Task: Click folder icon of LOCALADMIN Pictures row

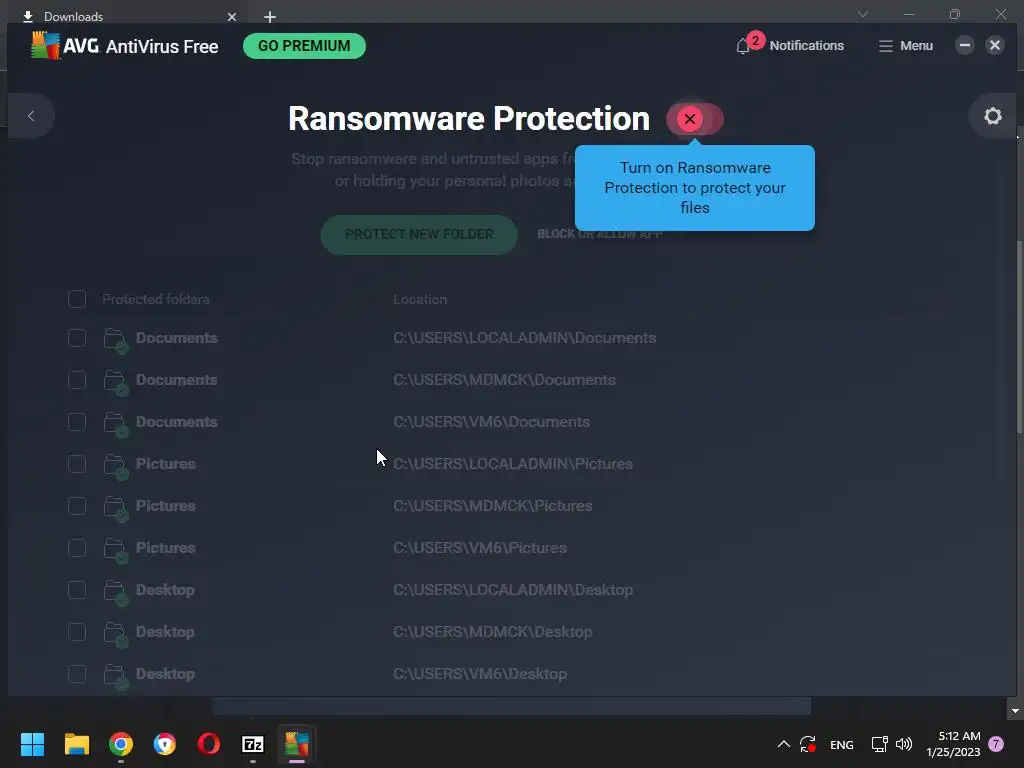Action: pos(116,466)
